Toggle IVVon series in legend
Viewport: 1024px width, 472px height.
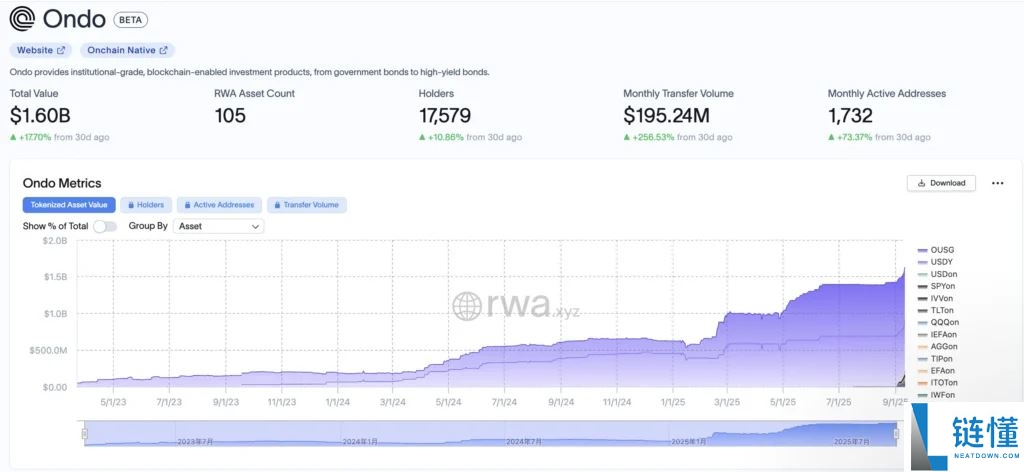tap(936, 298)
